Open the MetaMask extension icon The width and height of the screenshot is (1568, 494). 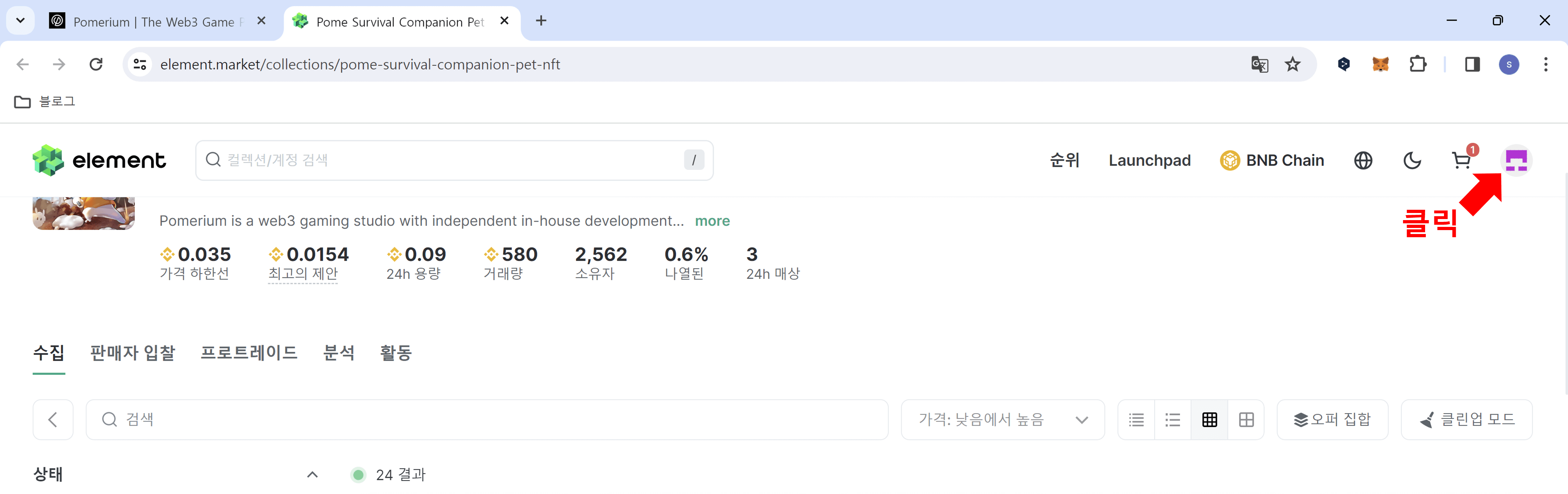[1381, 64]
